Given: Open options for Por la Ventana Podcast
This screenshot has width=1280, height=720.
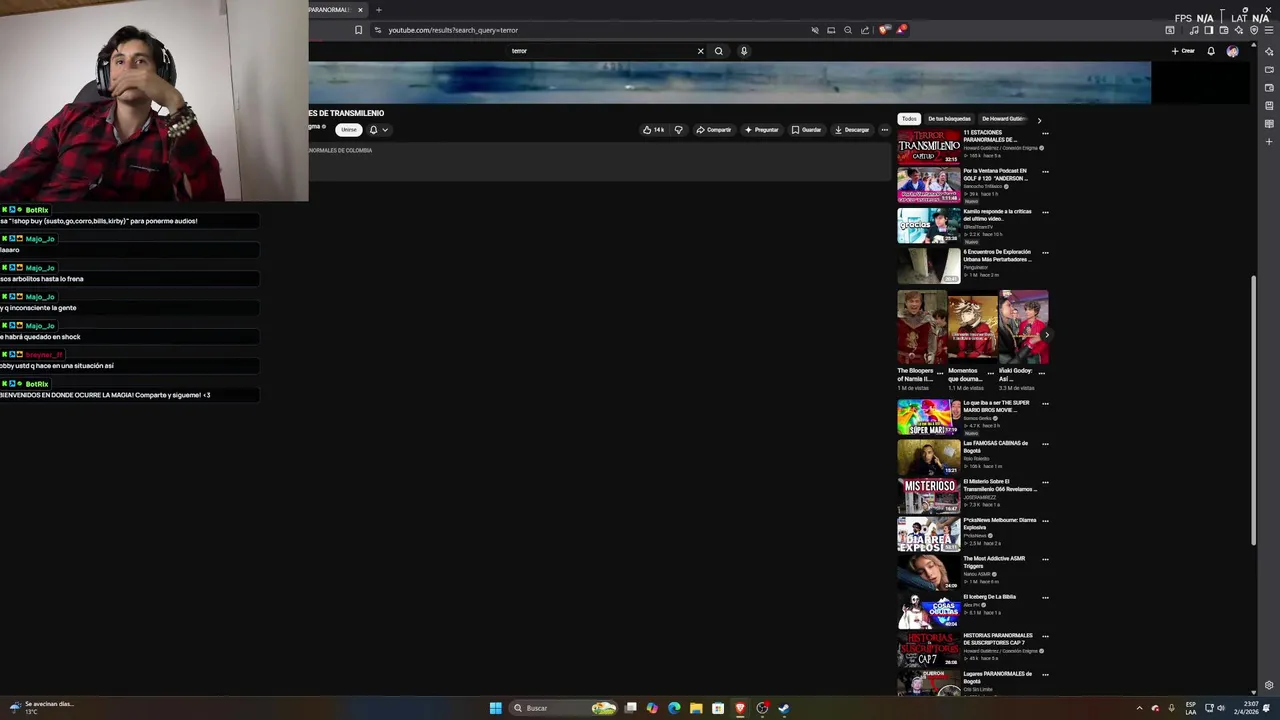Looking at the screenshot, I should (1045, 171).
